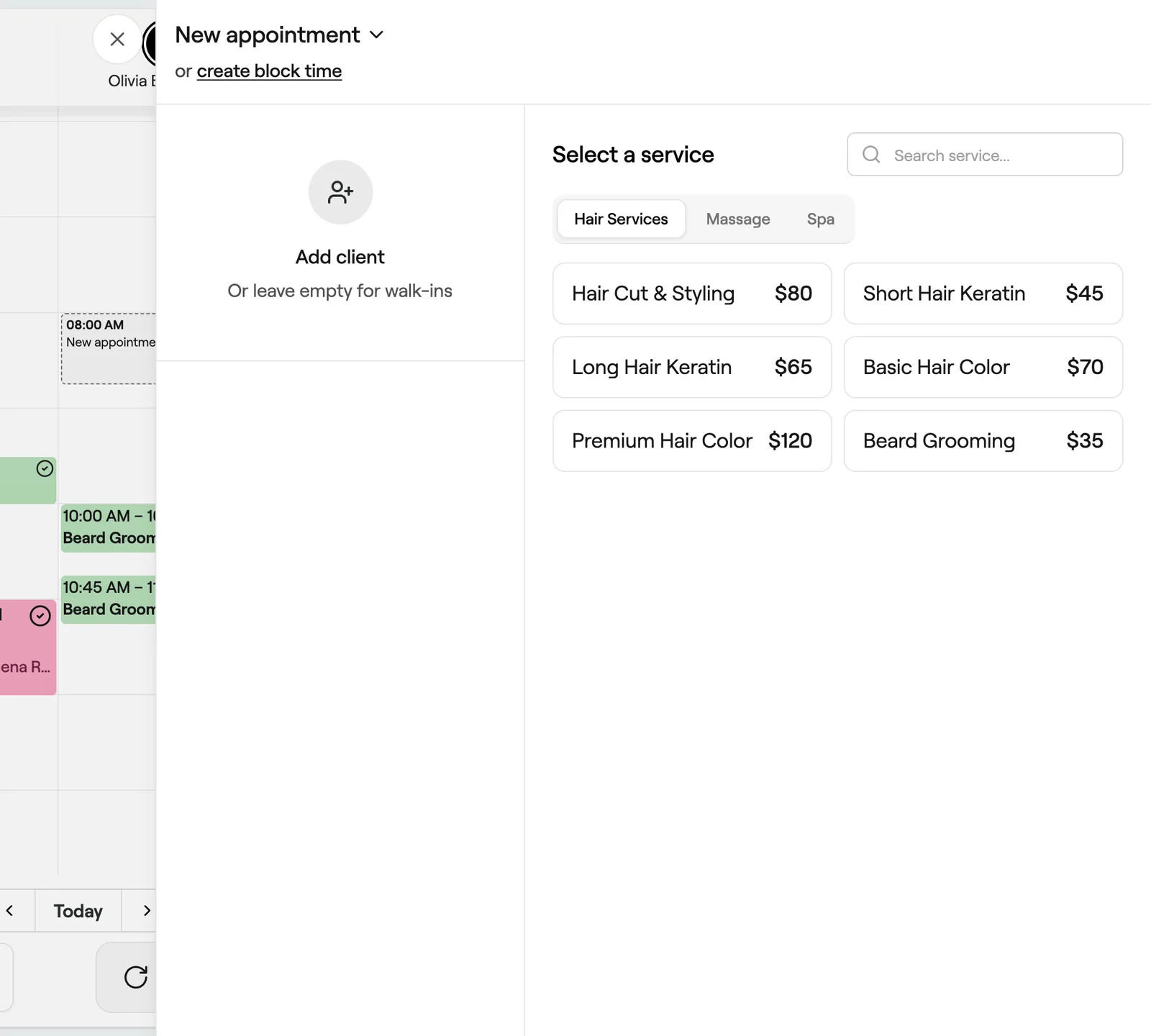This screenshot has height=1036, width=1151.
Task: Click the calendar refresh icon
Action: click(x=136, y=976)
